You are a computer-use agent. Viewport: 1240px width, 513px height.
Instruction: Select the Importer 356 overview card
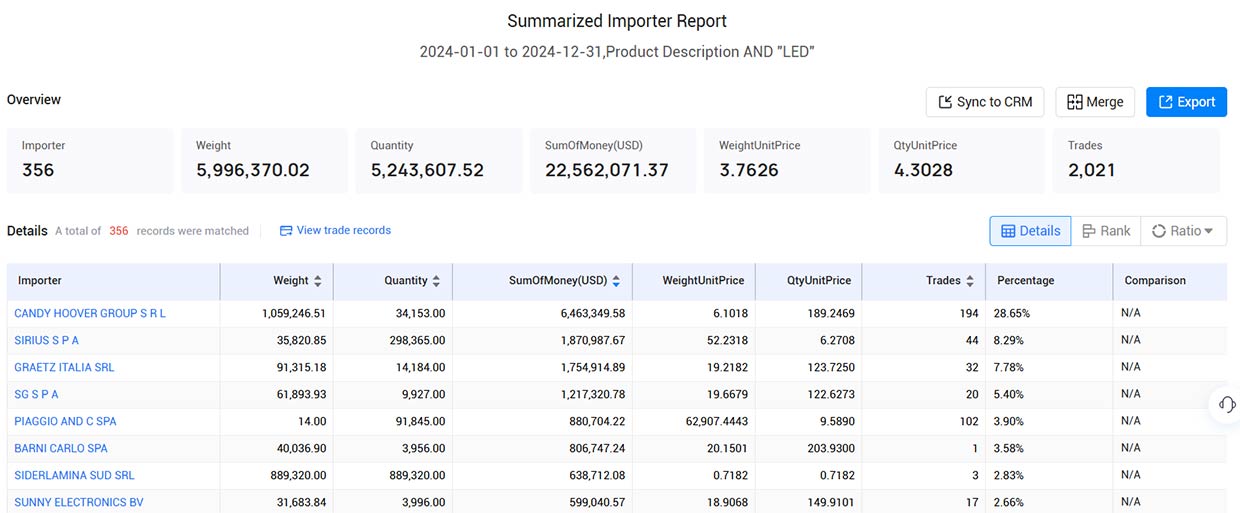(90, 160)
